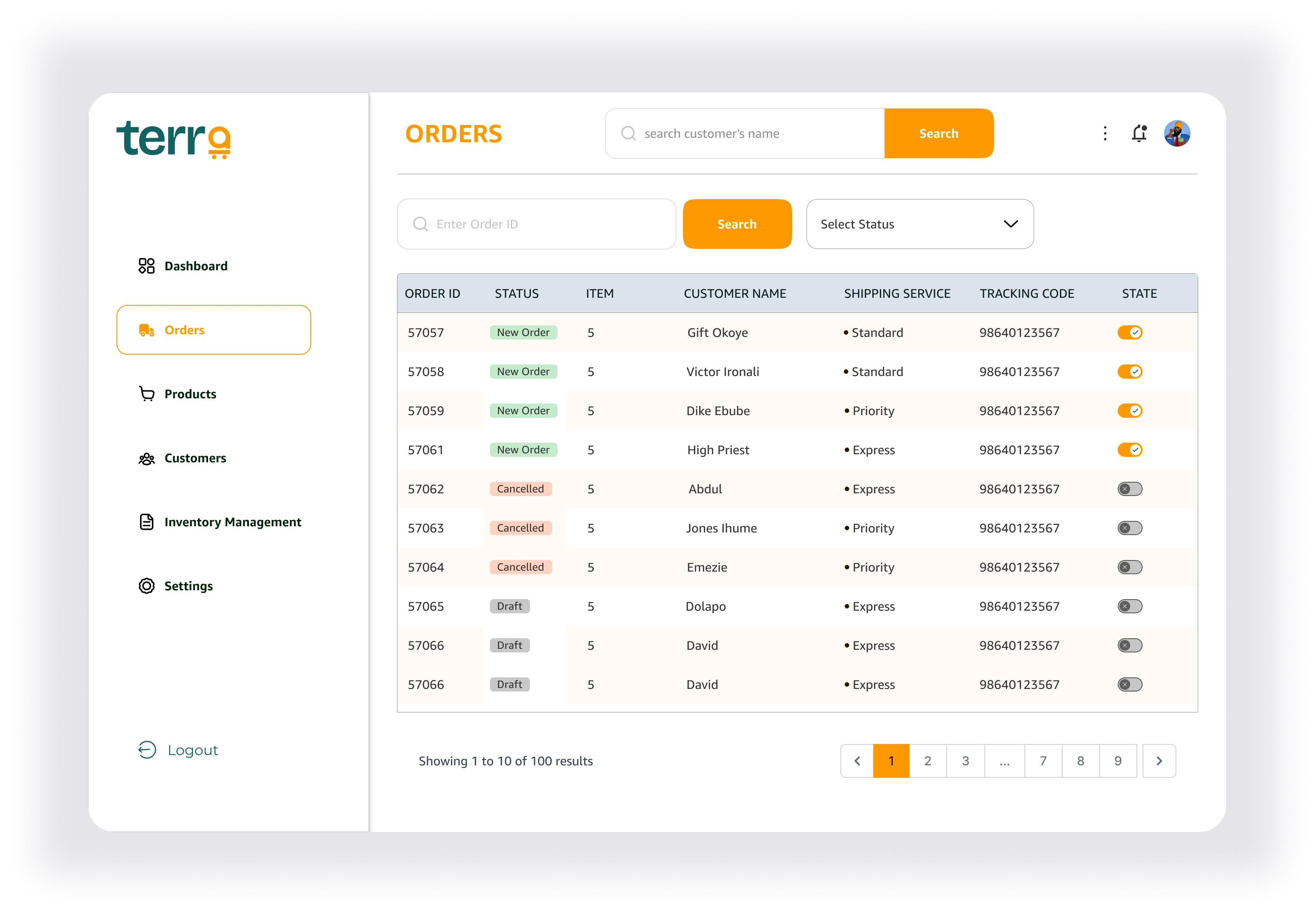The height and width of the screenshot is (912, 1316).
Task: Click the Logout arrow icon
Action: 147,750
